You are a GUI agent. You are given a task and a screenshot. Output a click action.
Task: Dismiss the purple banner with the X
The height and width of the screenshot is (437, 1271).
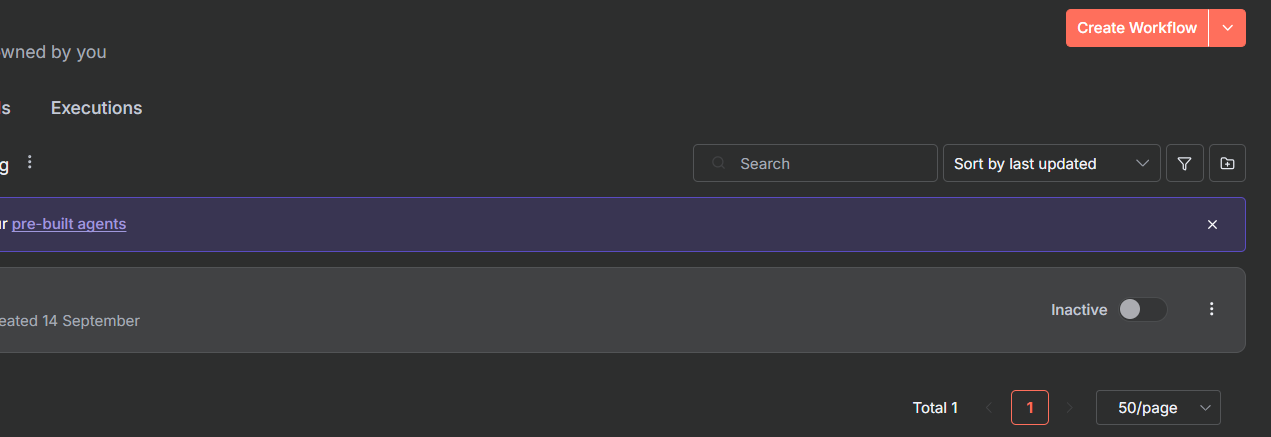(x=1212, y=224)
